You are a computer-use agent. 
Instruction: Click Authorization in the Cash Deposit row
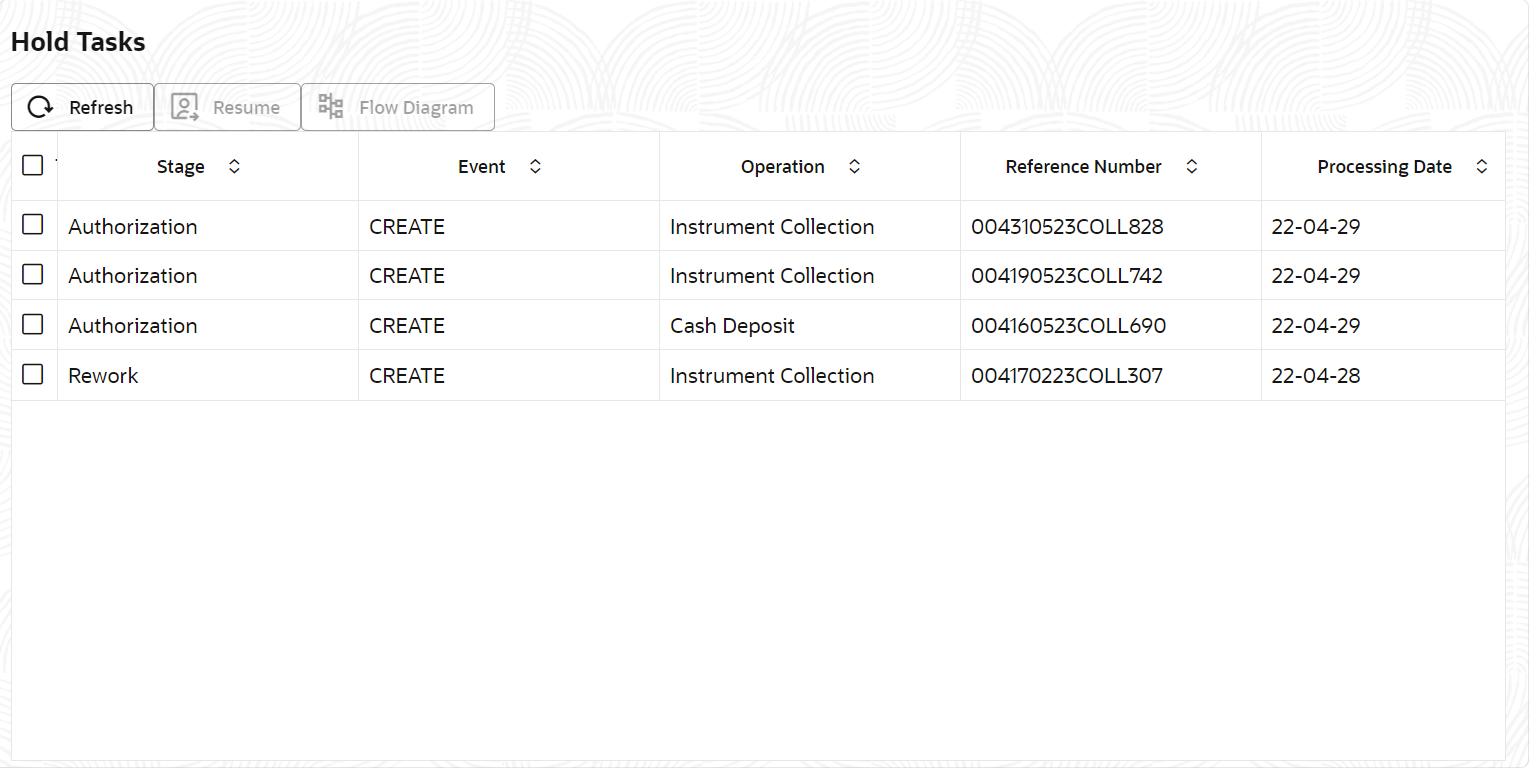133,326
